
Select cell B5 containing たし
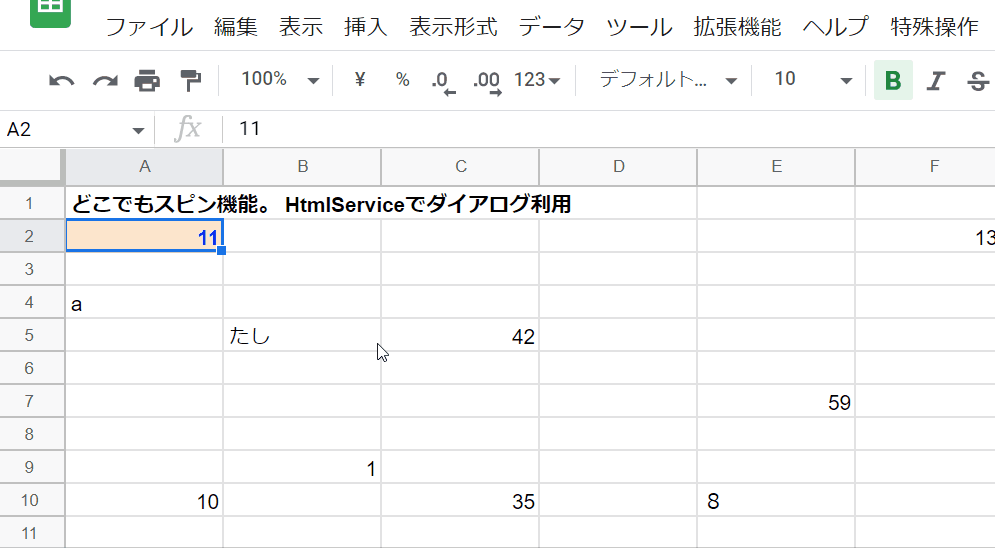point(303,335)
